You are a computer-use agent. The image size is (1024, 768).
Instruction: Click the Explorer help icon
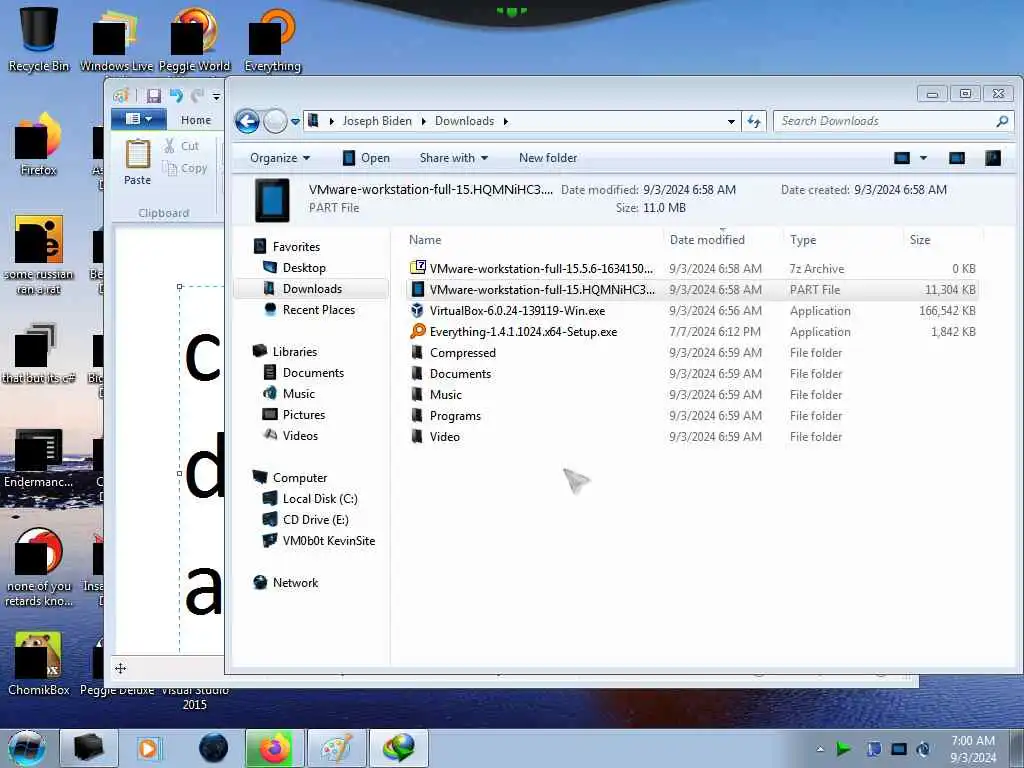[993, 158]
